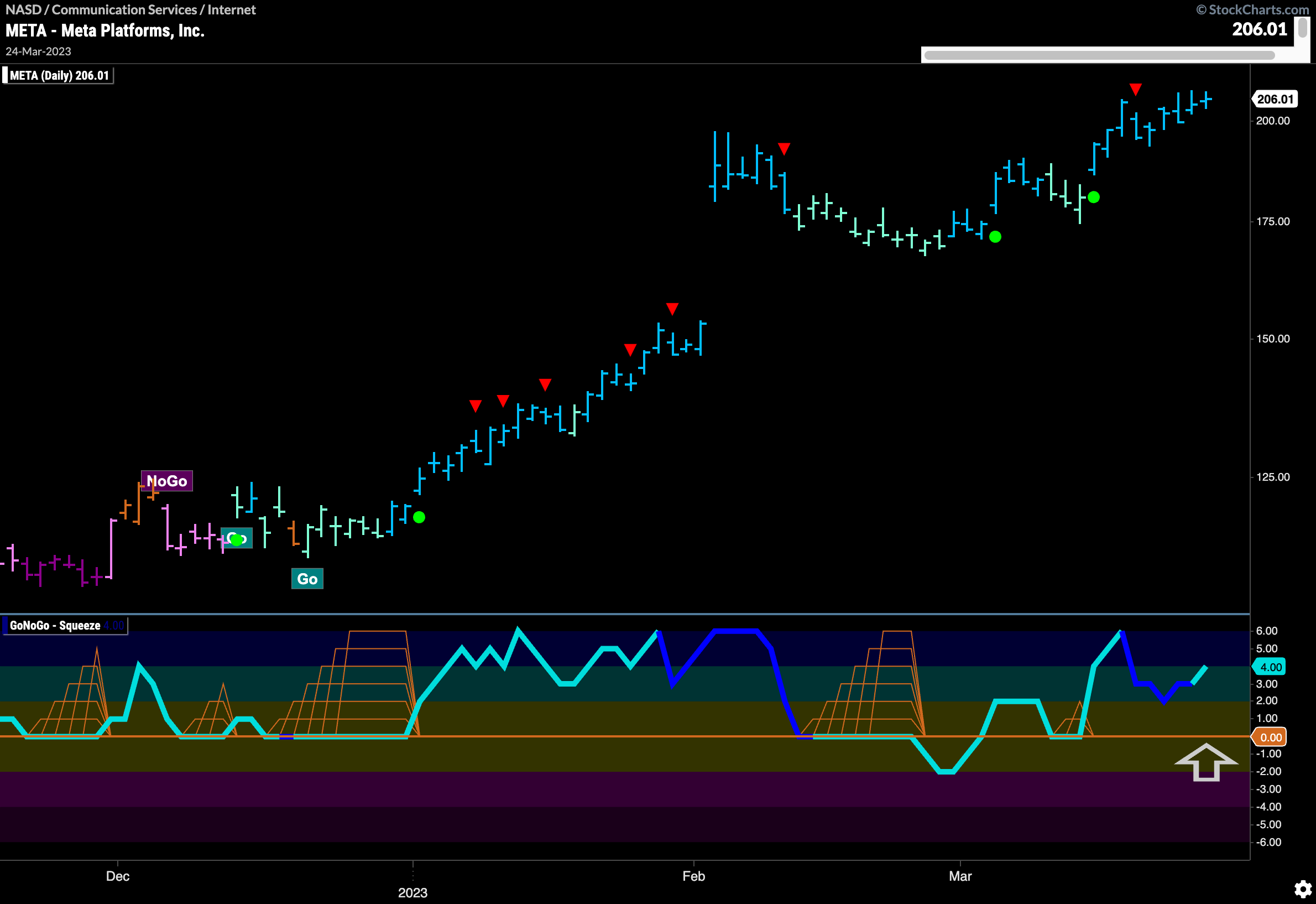
Task: Click green dot below the mid-March bars
Action: click(x=1094, y=197)
